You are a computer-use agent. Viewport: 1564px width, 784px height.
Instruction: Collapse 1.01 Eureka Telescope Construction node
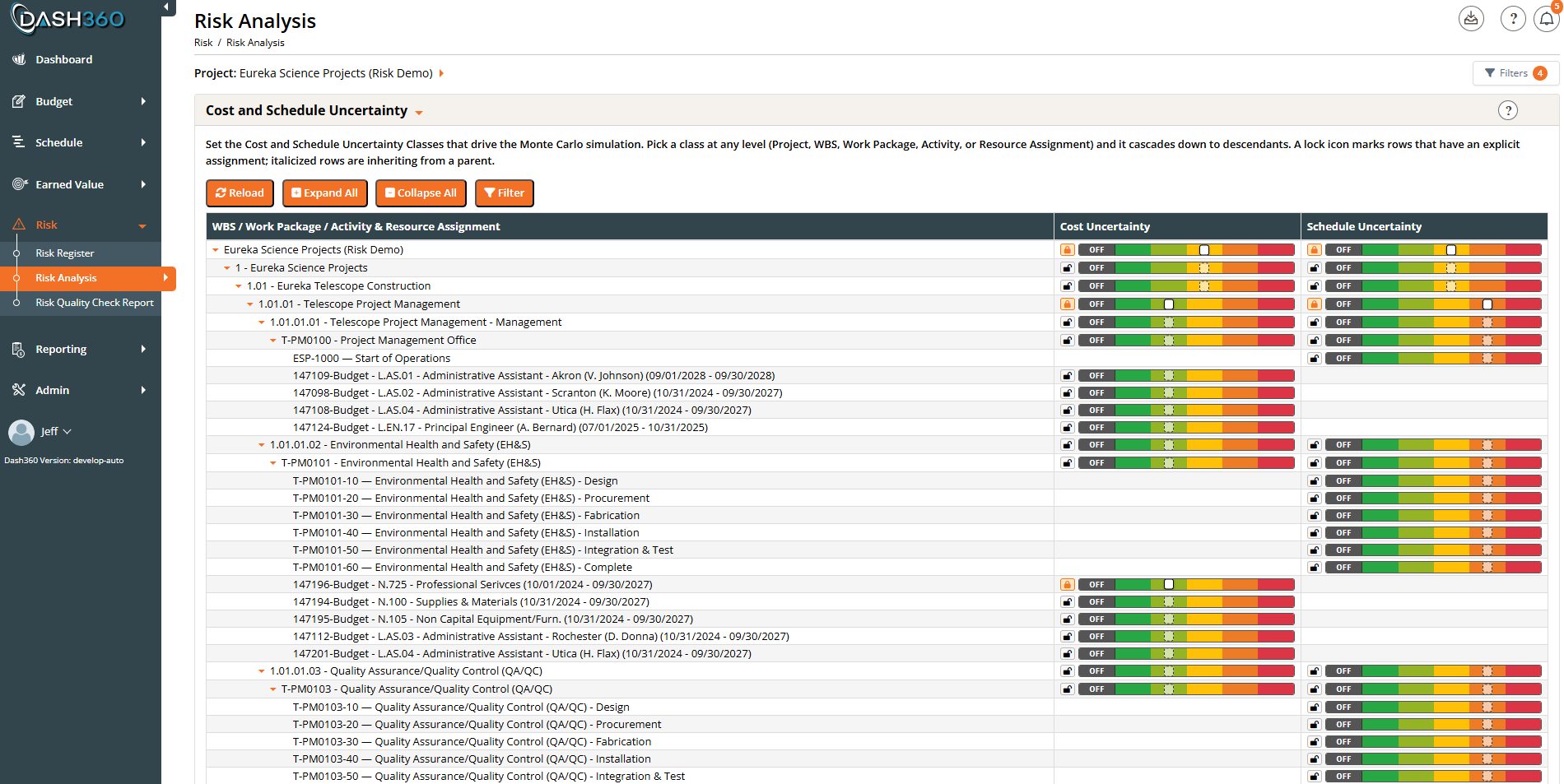click(x=239, y=286)
